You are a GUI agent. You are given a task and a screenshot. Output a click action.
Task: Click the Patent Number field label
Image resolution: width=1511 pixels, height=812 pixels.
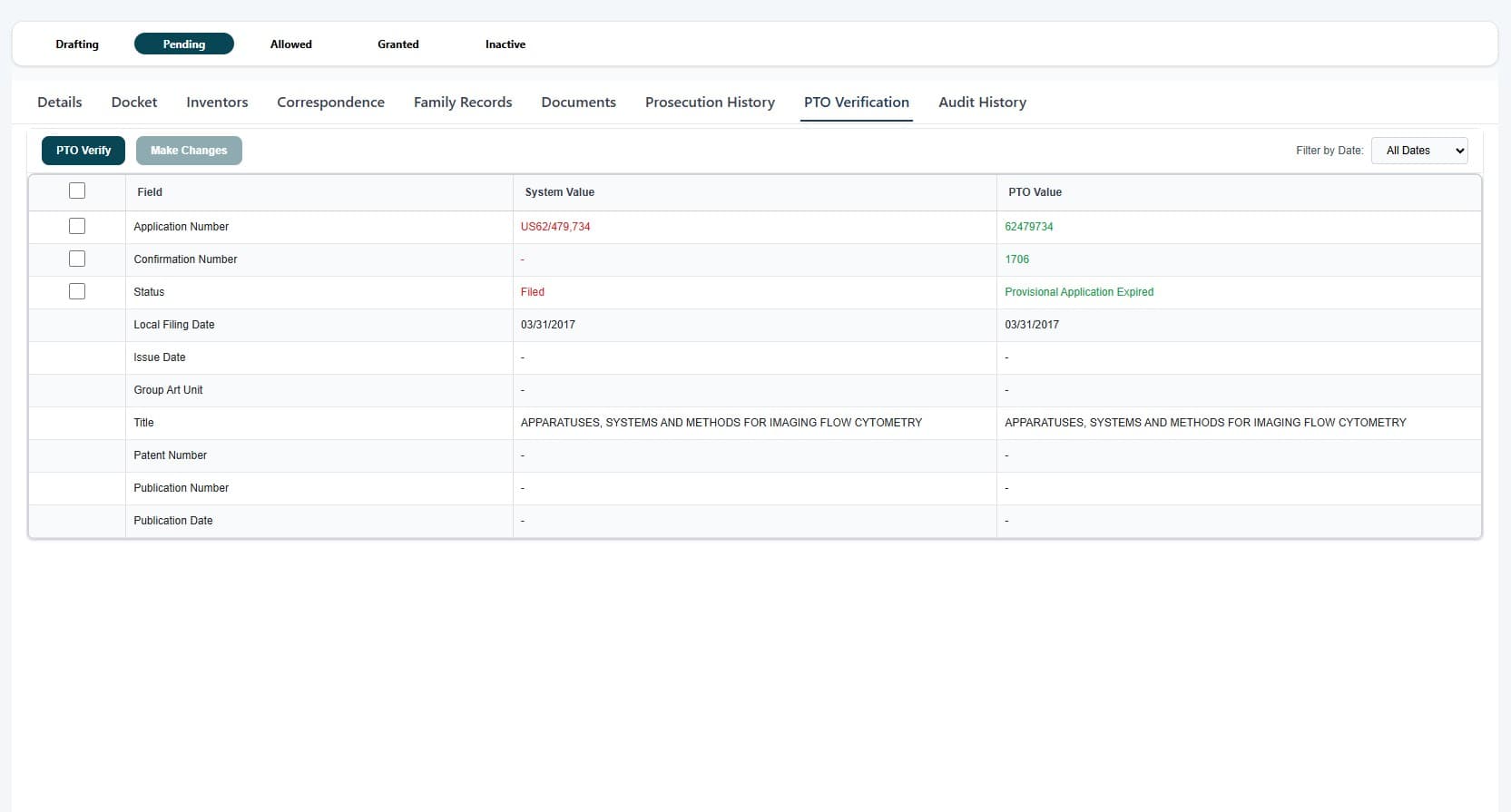170,455
